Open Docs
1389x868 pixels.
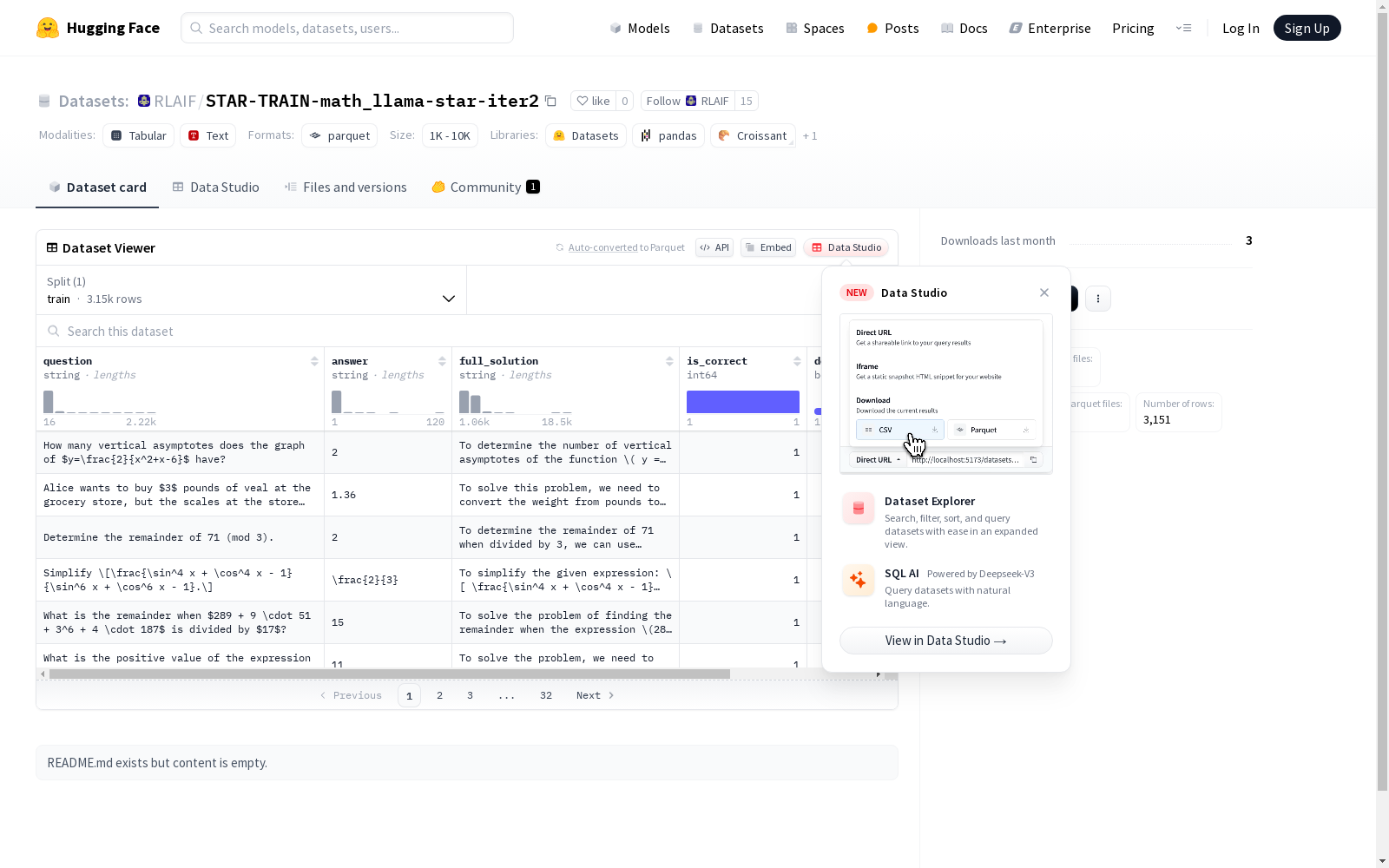point(964,28)
